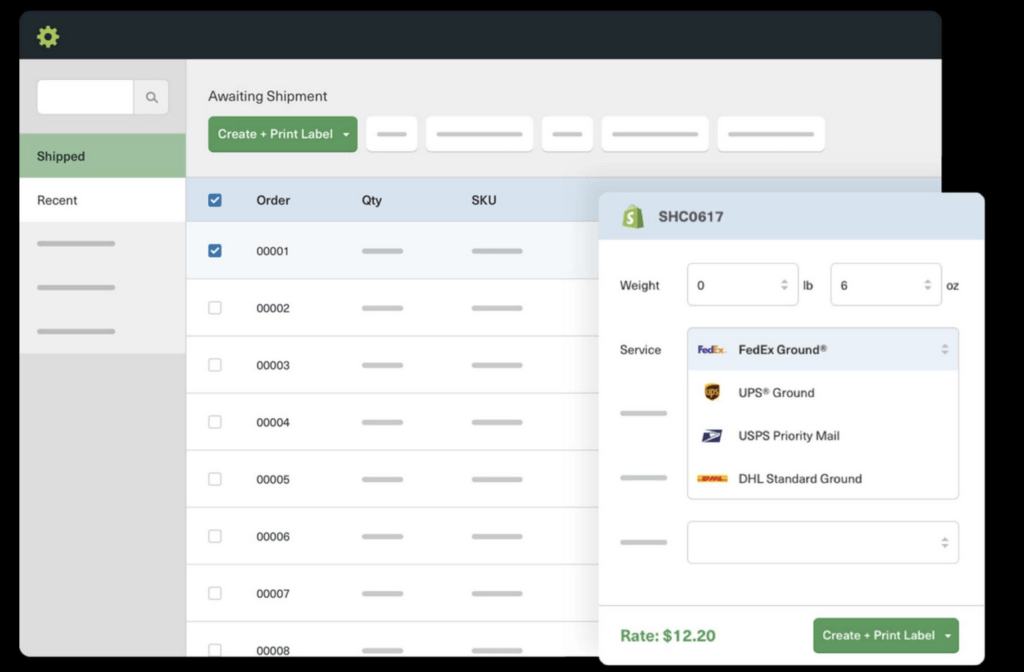
Task: Click inside the sidebar search field
Action: (x=85, y=97)
